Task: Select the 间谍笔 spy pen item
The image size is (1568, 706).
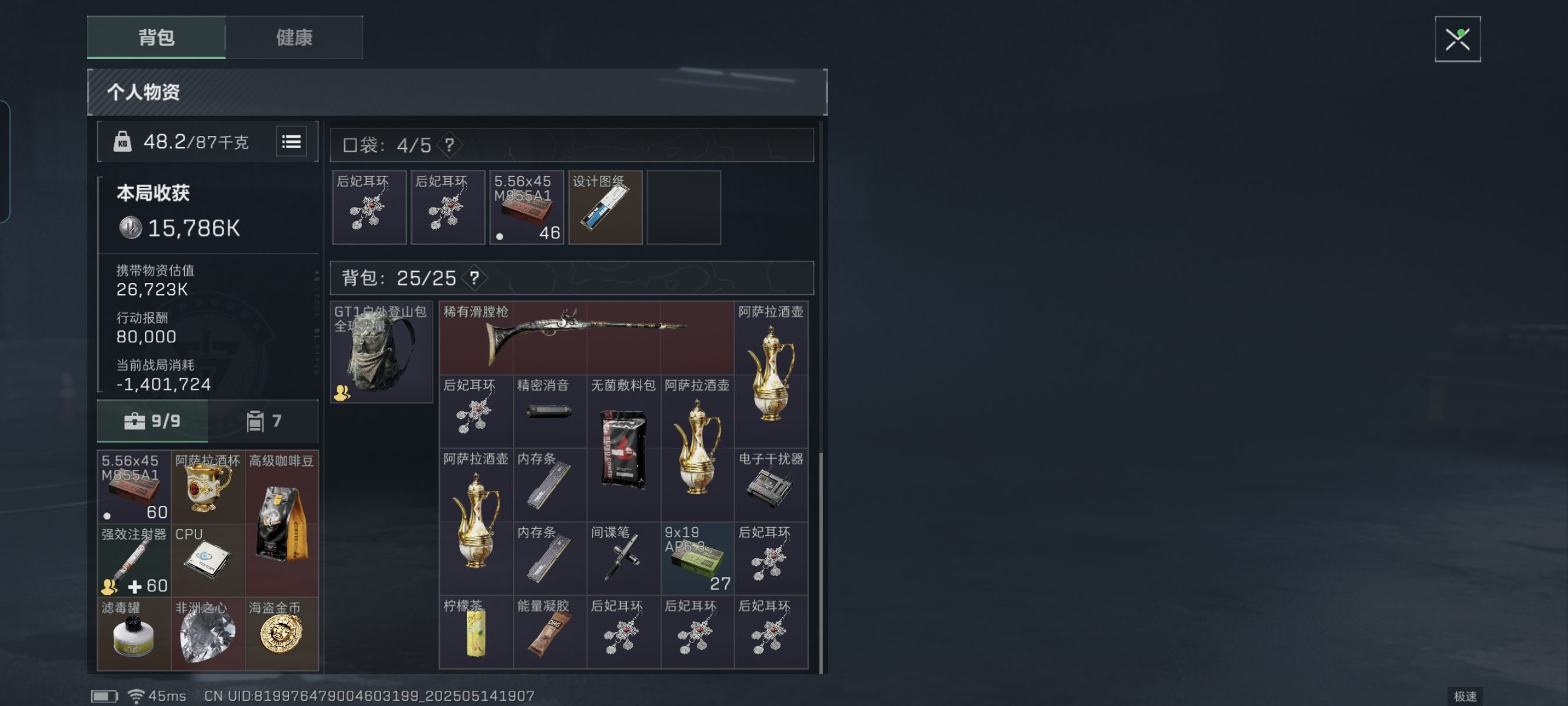Action: point(623,559)
